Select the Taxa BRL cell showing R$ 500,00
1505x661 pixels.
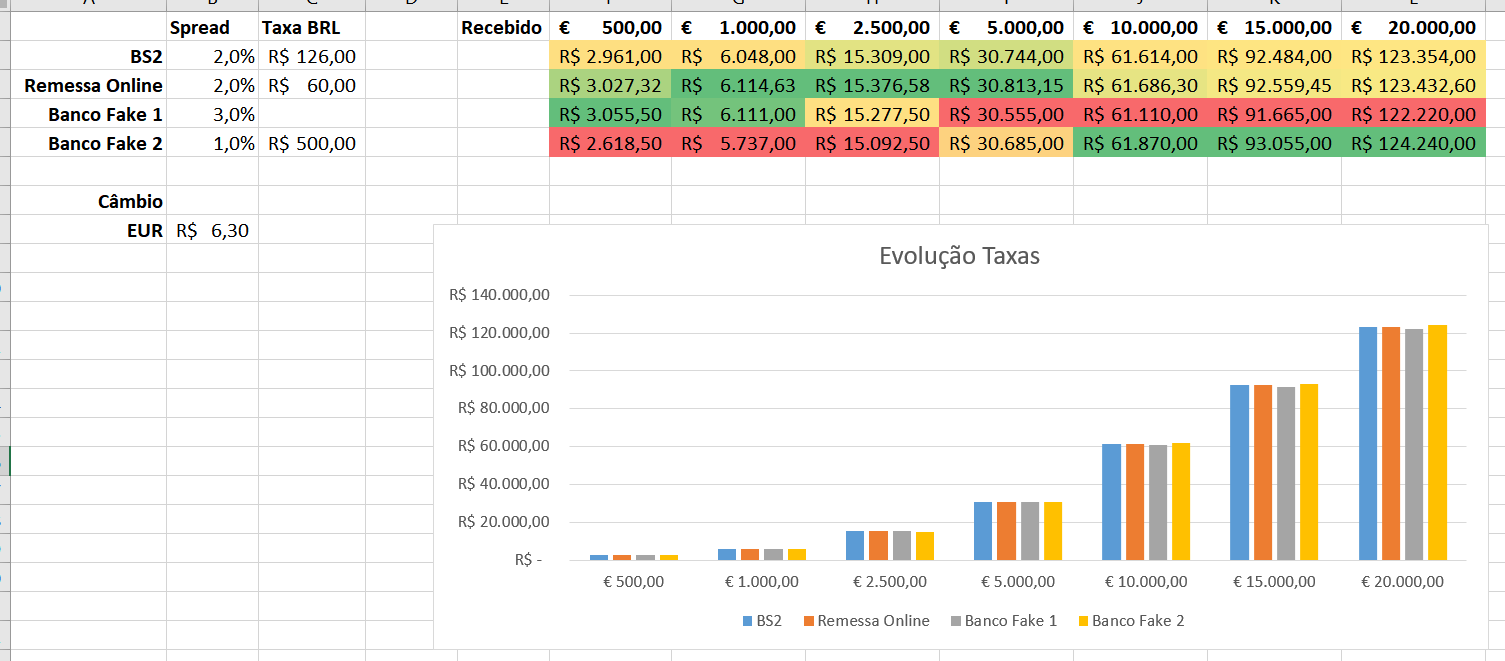click(x=310, y=143)
